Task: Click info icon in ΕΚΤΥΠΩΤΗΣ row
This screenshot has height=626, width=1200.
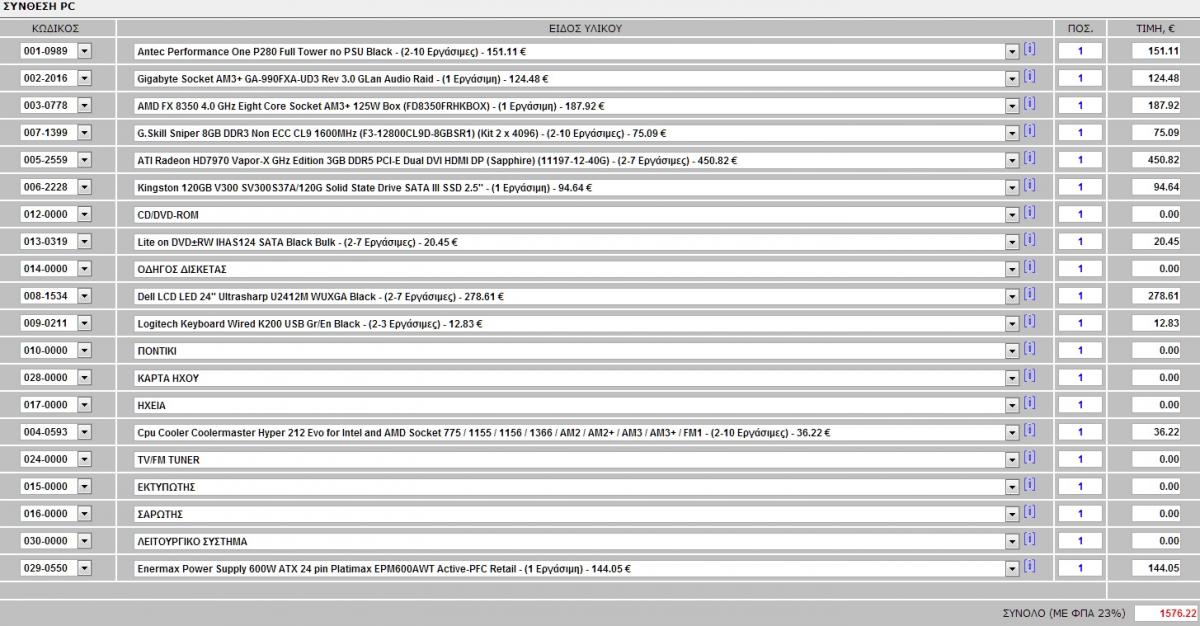Action: pyautogui.click(x=1029, y=484)
